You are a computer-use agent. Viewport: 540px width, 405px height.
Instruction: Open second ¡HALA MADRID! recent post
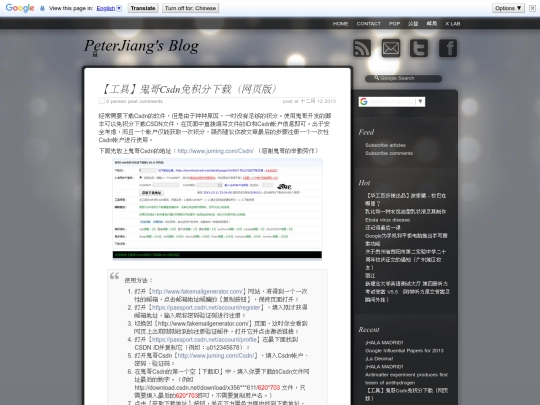click(x=384, y=366)
